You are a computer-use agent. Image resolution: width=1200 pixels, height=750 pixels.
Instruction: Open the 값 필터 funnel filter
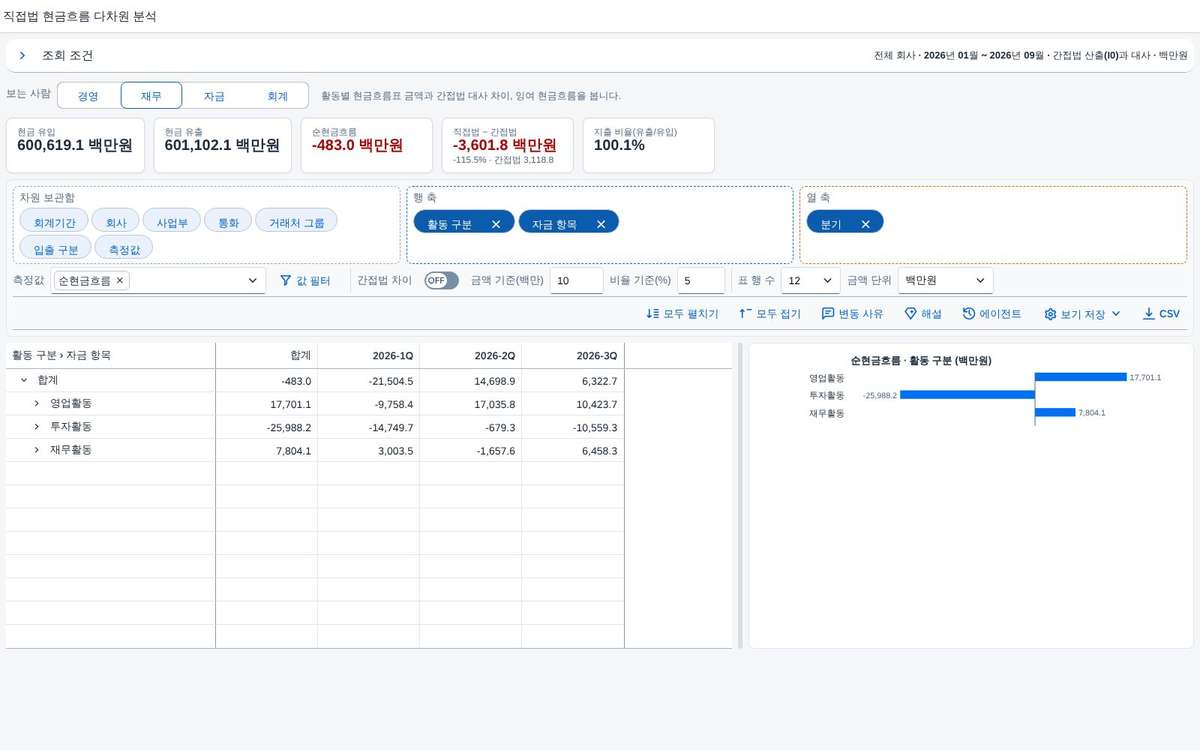click(x=305, y=282)
